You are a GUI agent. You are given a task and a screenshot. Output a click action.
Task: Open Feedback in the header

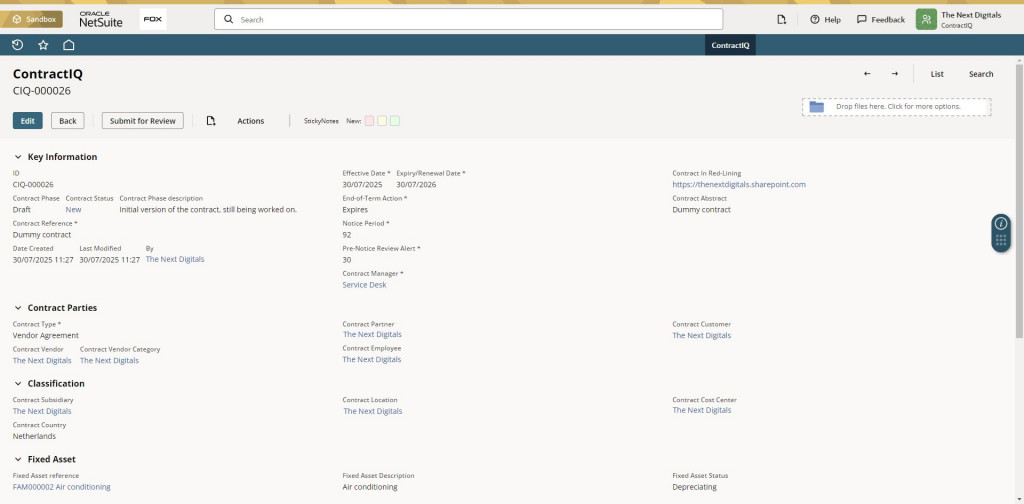click(x=881, y=20)
